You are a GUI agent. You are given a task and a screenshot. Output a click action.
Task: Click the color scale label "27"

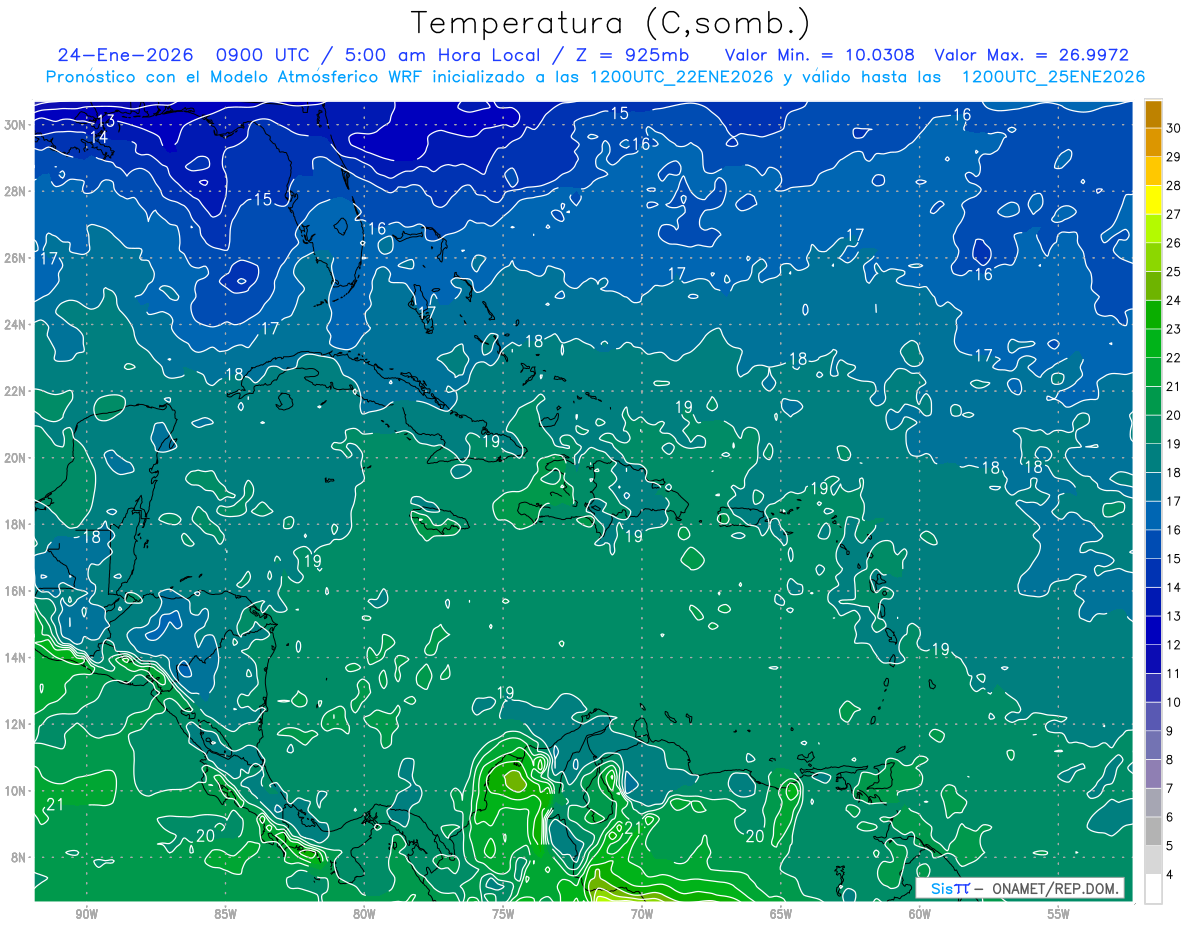(1174, 214)
